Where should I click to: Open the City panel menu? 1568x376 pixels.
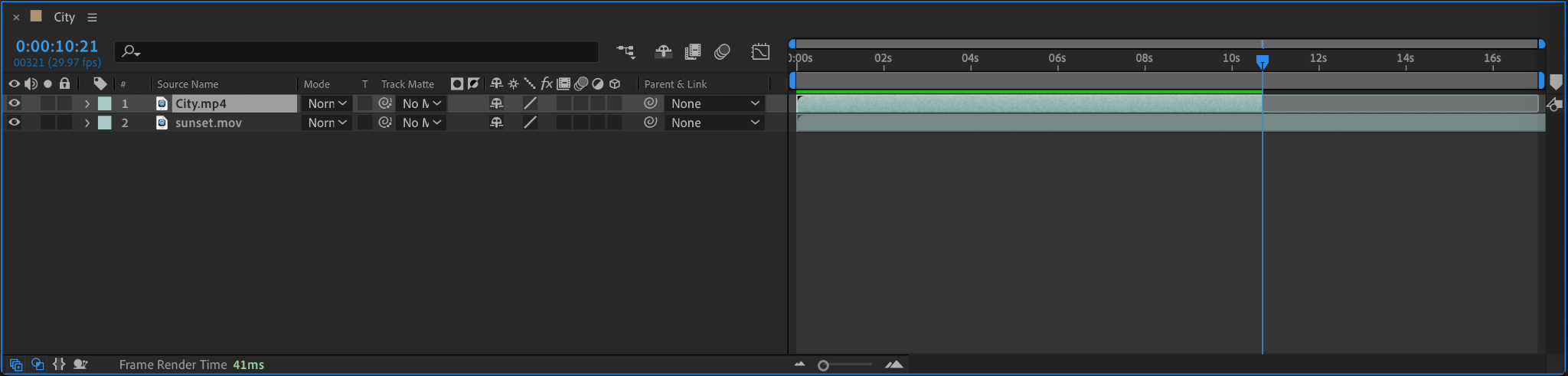click(x=92, y=17)
